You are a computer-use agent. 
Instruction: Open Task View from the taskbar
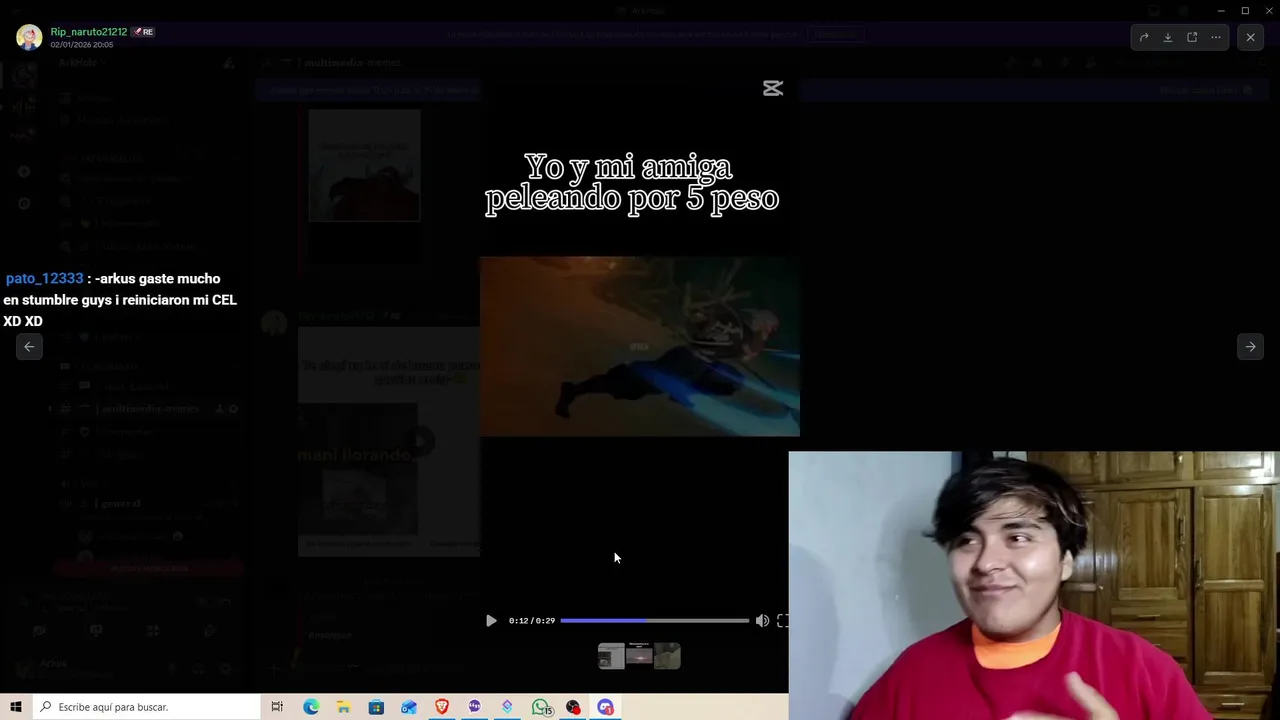coord(278,707)
